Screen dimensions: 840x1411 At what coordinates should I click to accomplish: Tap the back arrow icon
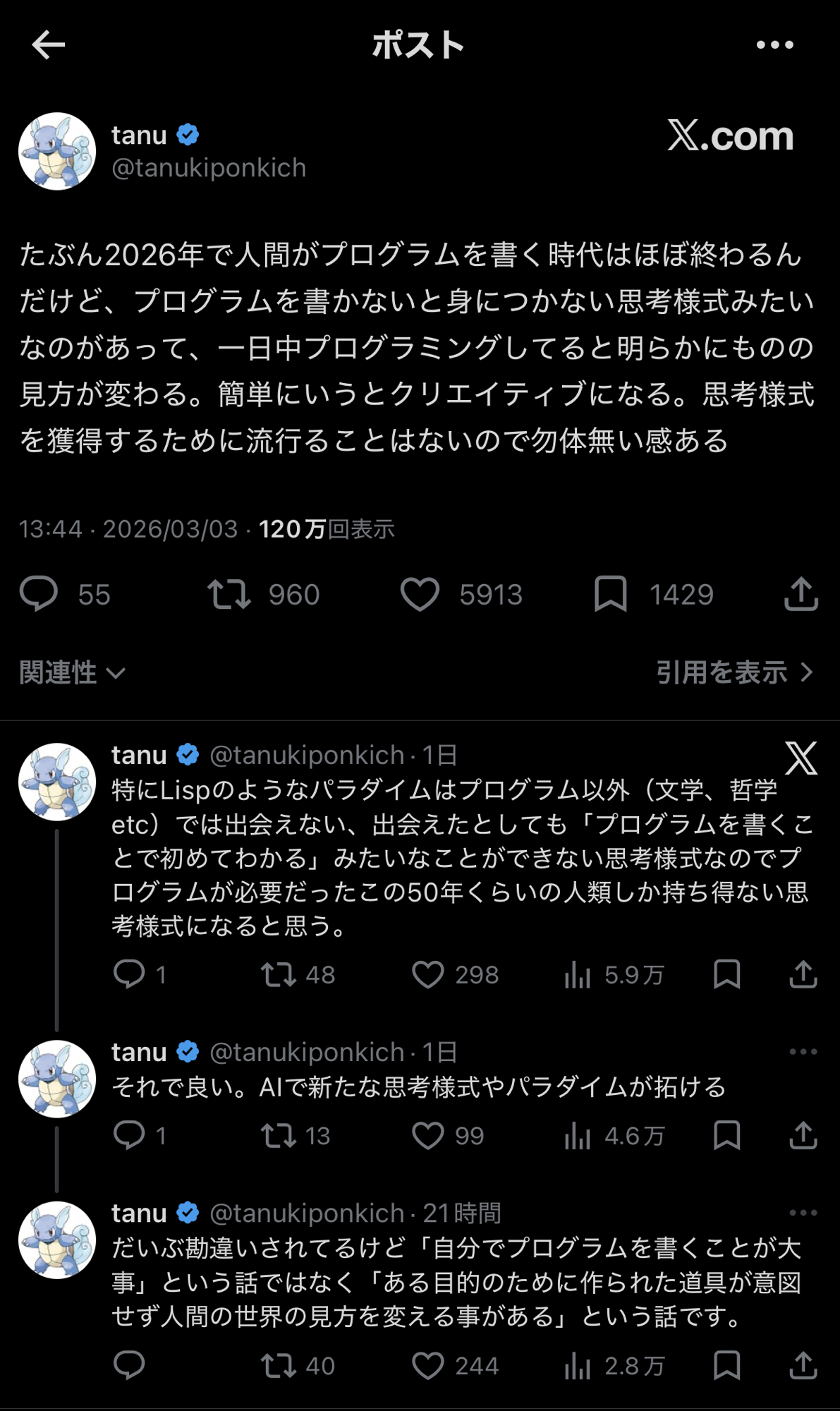tap(49, 45)
